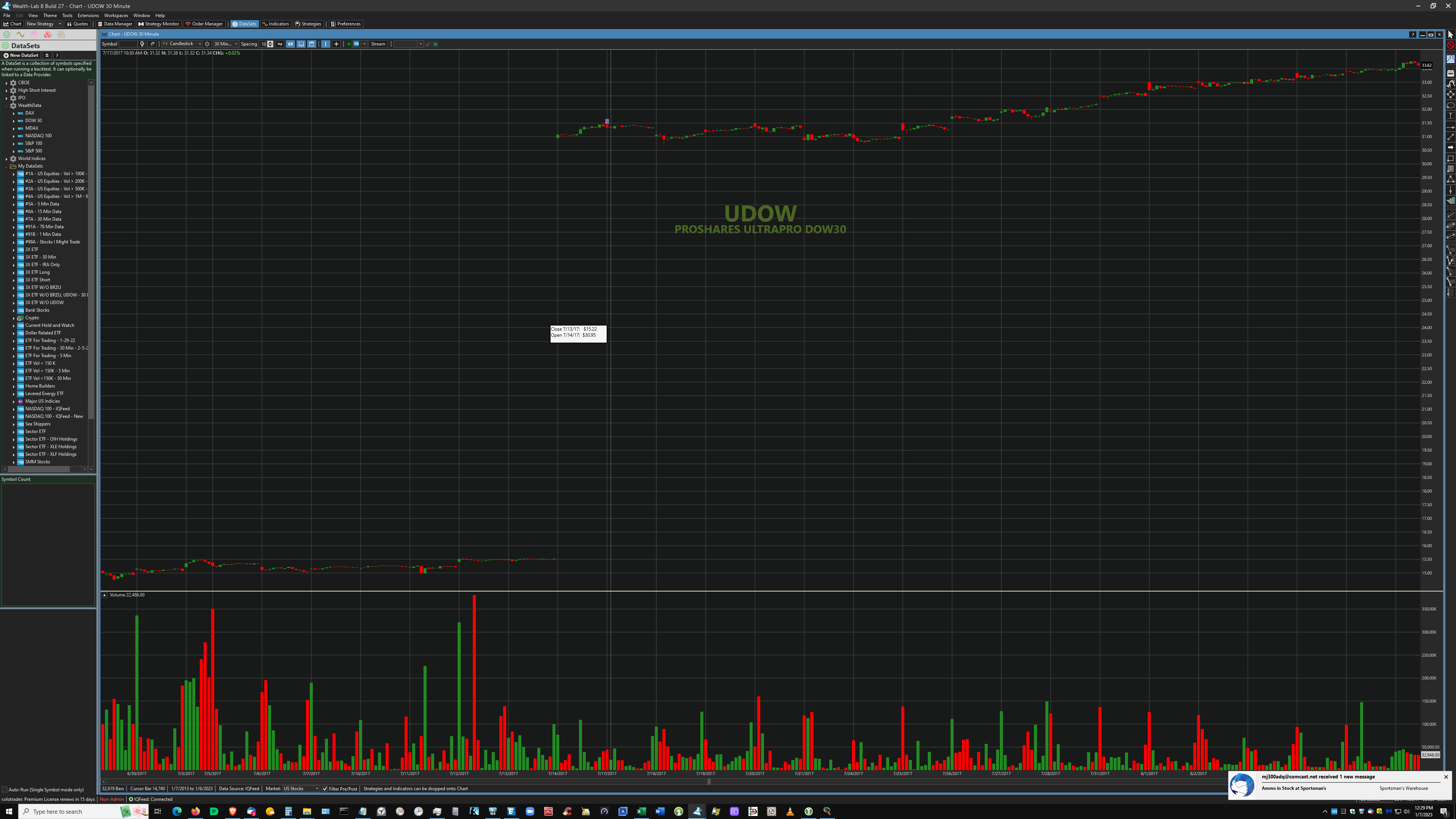
Task: Expand the DOW 30 dataset
Action: tap(14, 121)
